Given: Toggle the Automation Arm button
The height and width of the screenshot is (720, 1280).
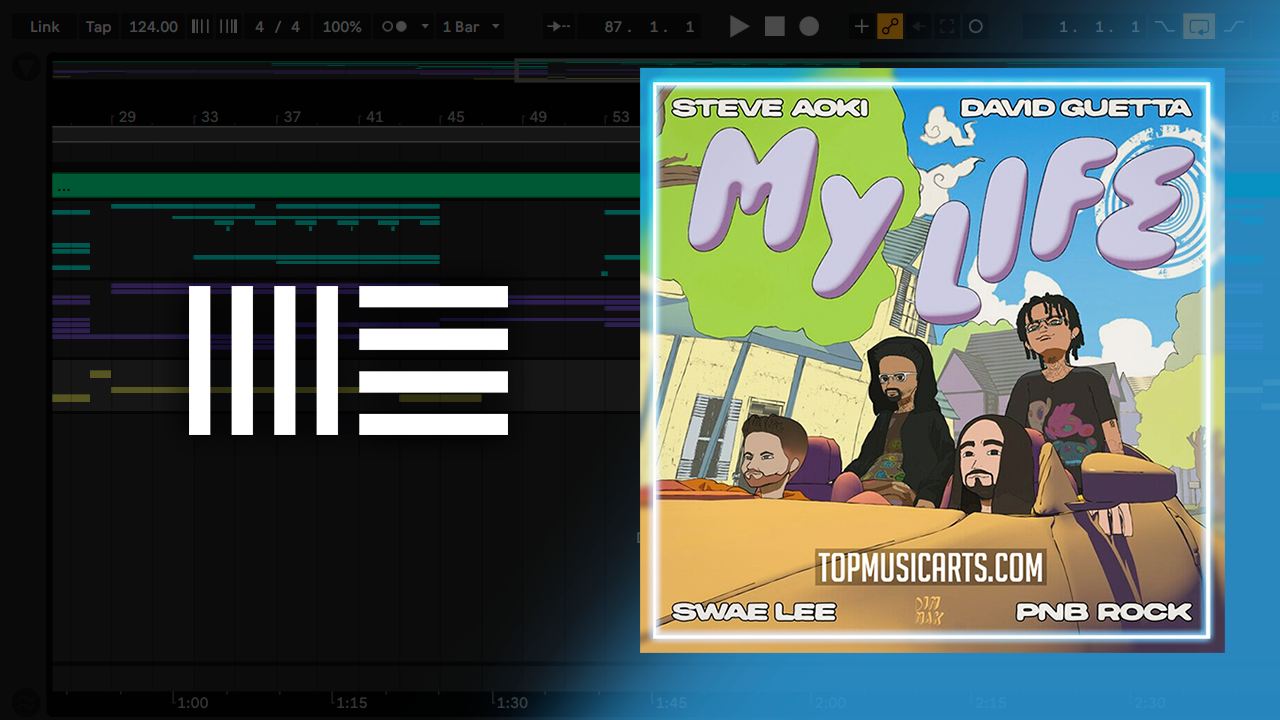Looking at the screenshot, I should tap(890, 27).
